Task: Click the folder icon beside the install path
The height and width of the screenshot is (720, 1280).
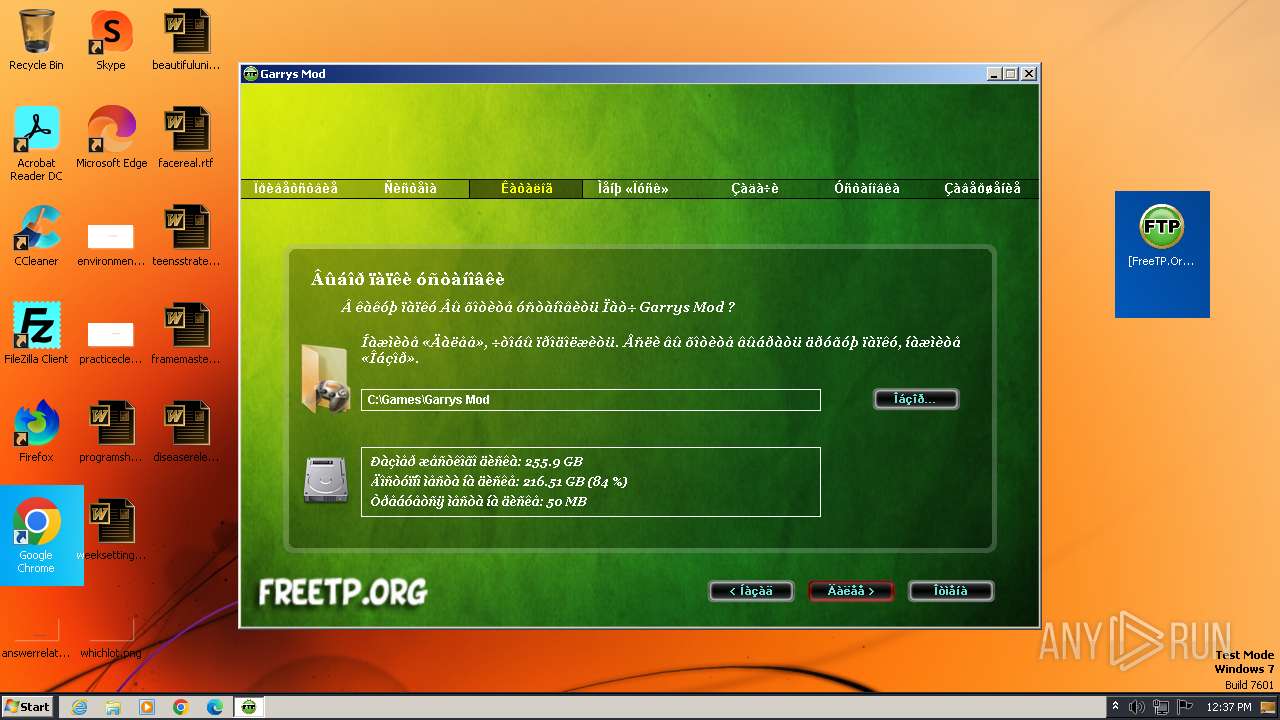Action: 326,378
